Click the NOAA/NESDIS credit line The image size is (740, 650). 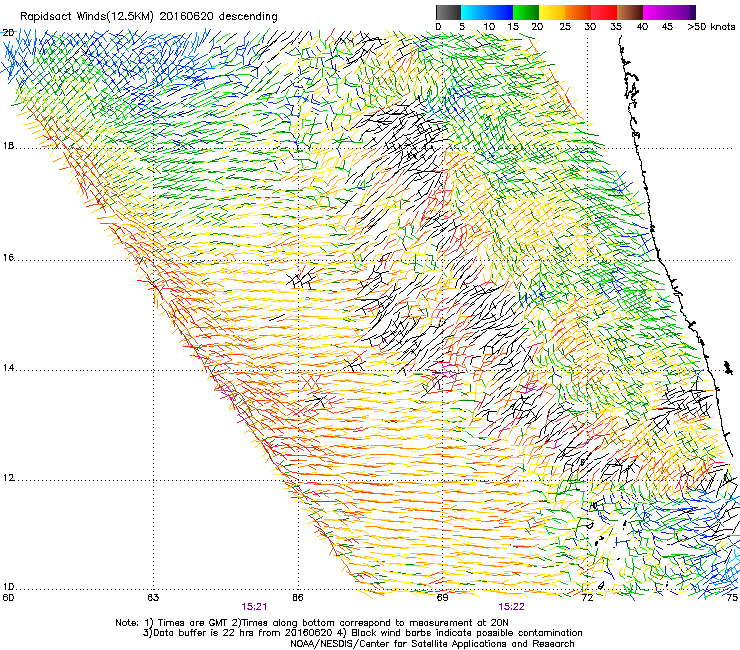432,644
